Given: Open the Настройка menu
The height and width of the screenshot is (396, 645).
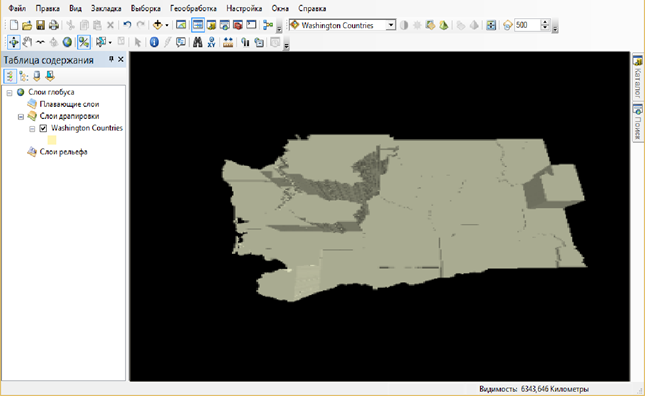Looking at the screenshot, I should pos(244,8).
